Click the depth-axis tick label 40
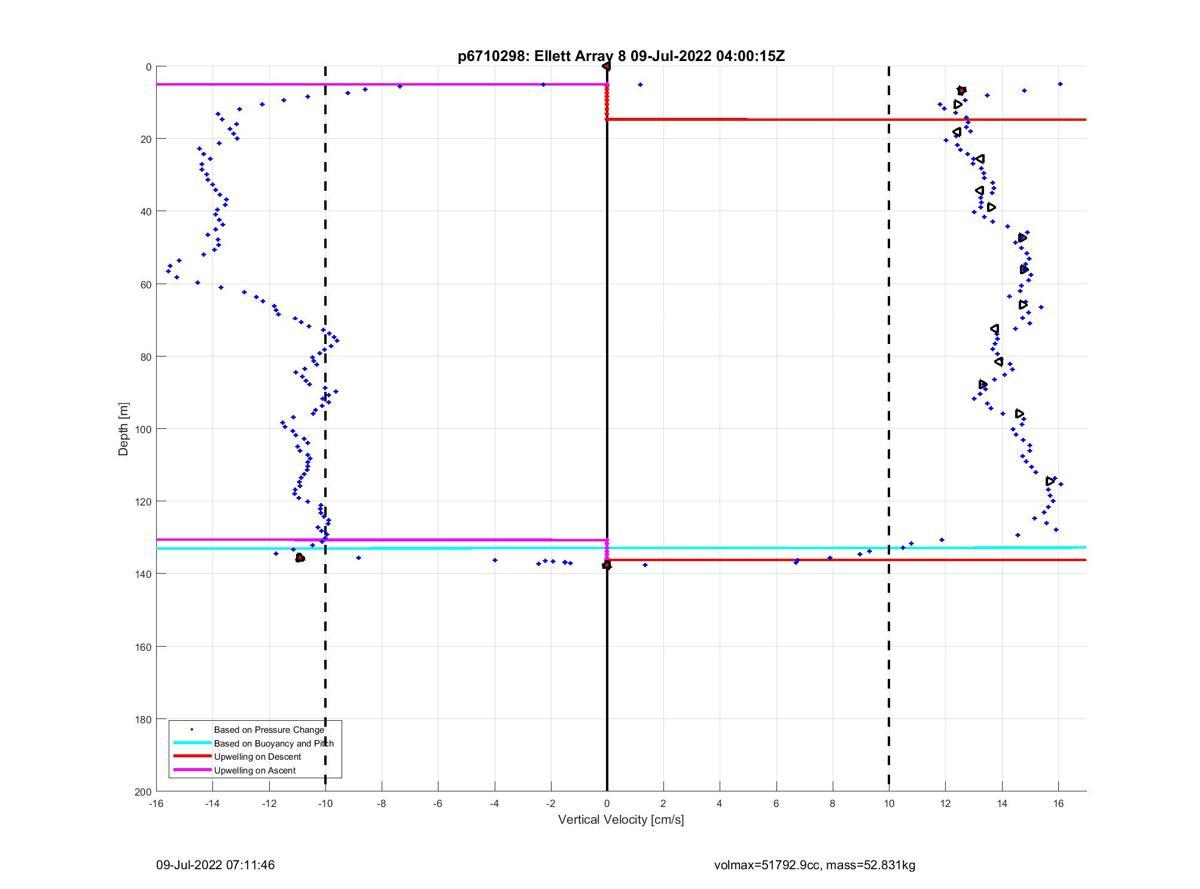 pos(145,212)
